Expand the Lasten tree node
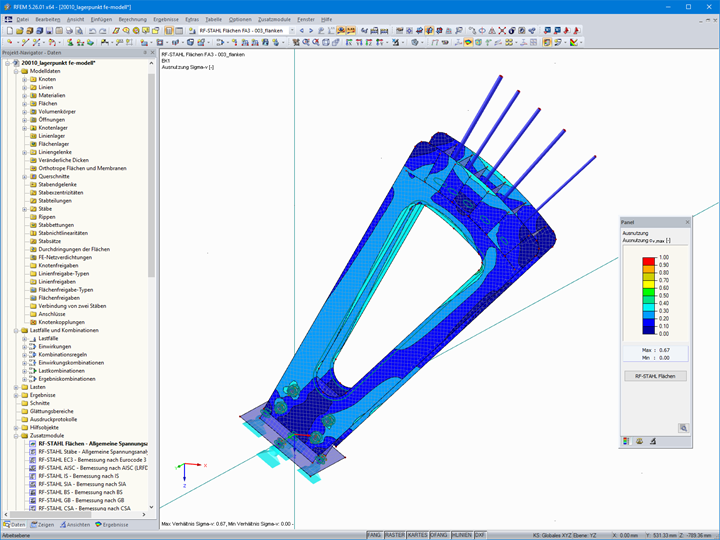Screen dimensions: 720x540 [x=16, y=387]
